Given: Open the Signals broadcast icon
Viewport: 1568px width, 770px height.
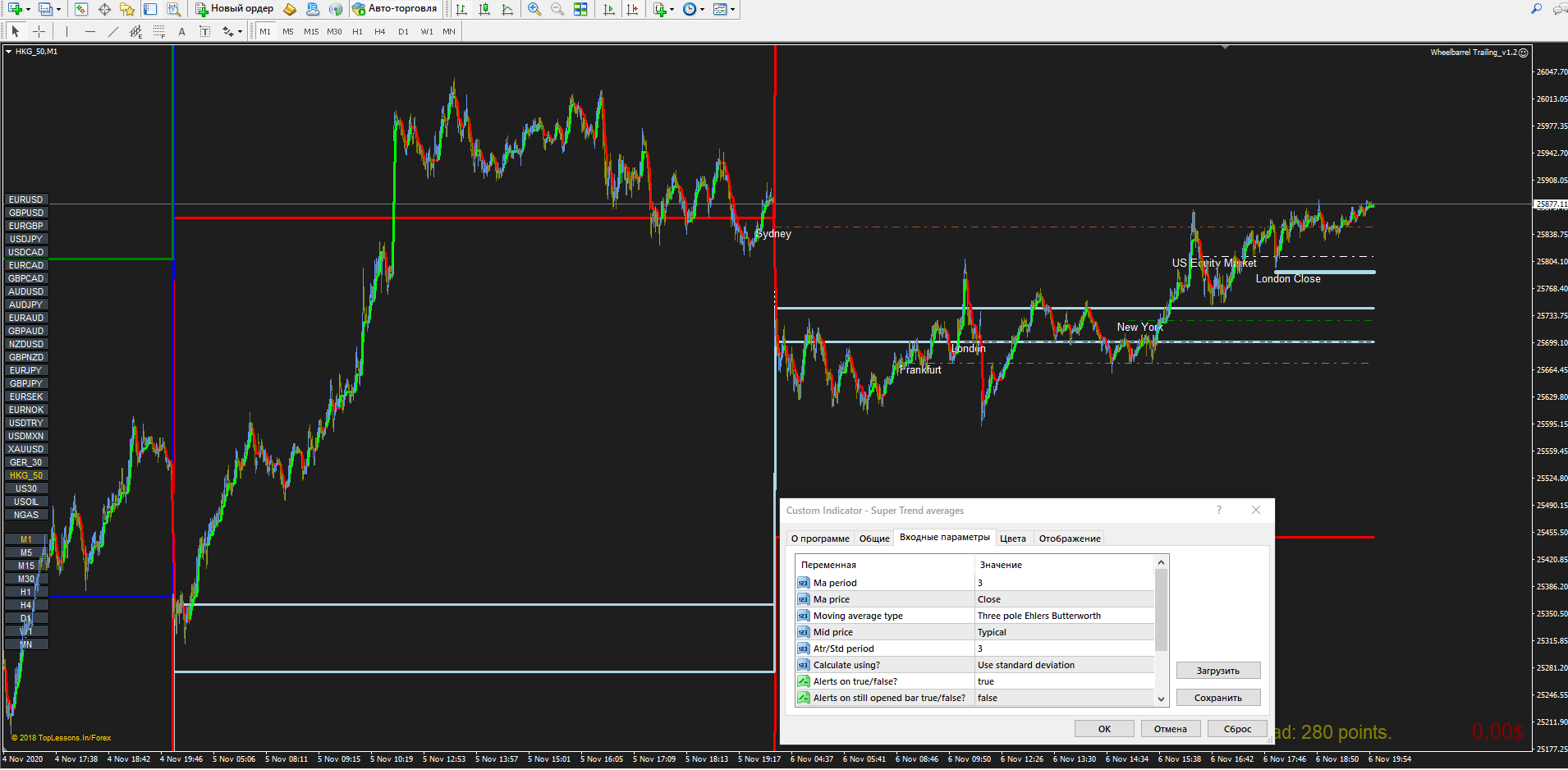Looking at the screenshot, I should [336, 9].
